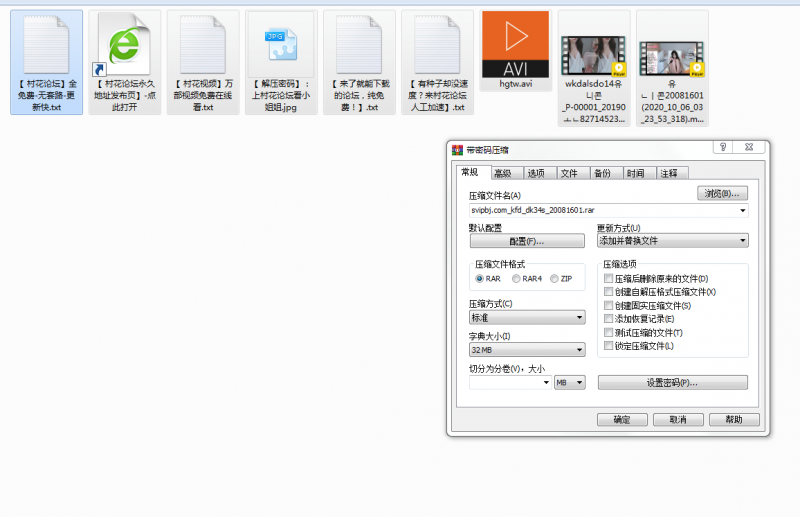Click the WinRAR icon in dialog title bar
800x517 pixels.
(457, 150)
